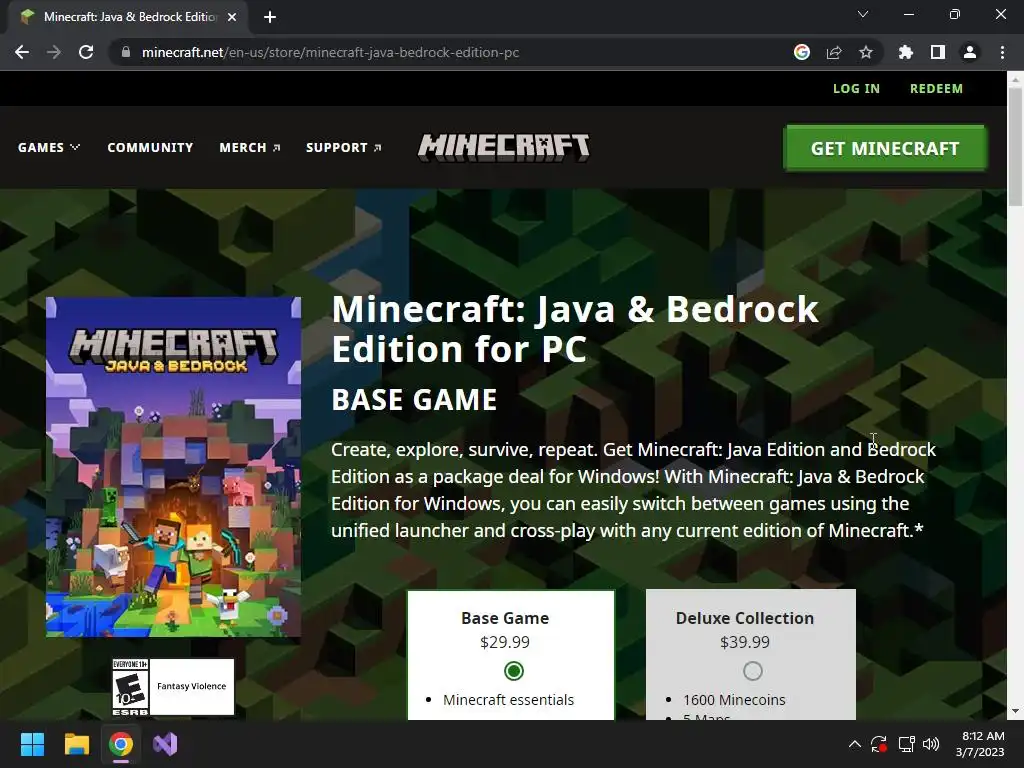Open Chrome extensions puzzle icon

click(x=905, y=52)
